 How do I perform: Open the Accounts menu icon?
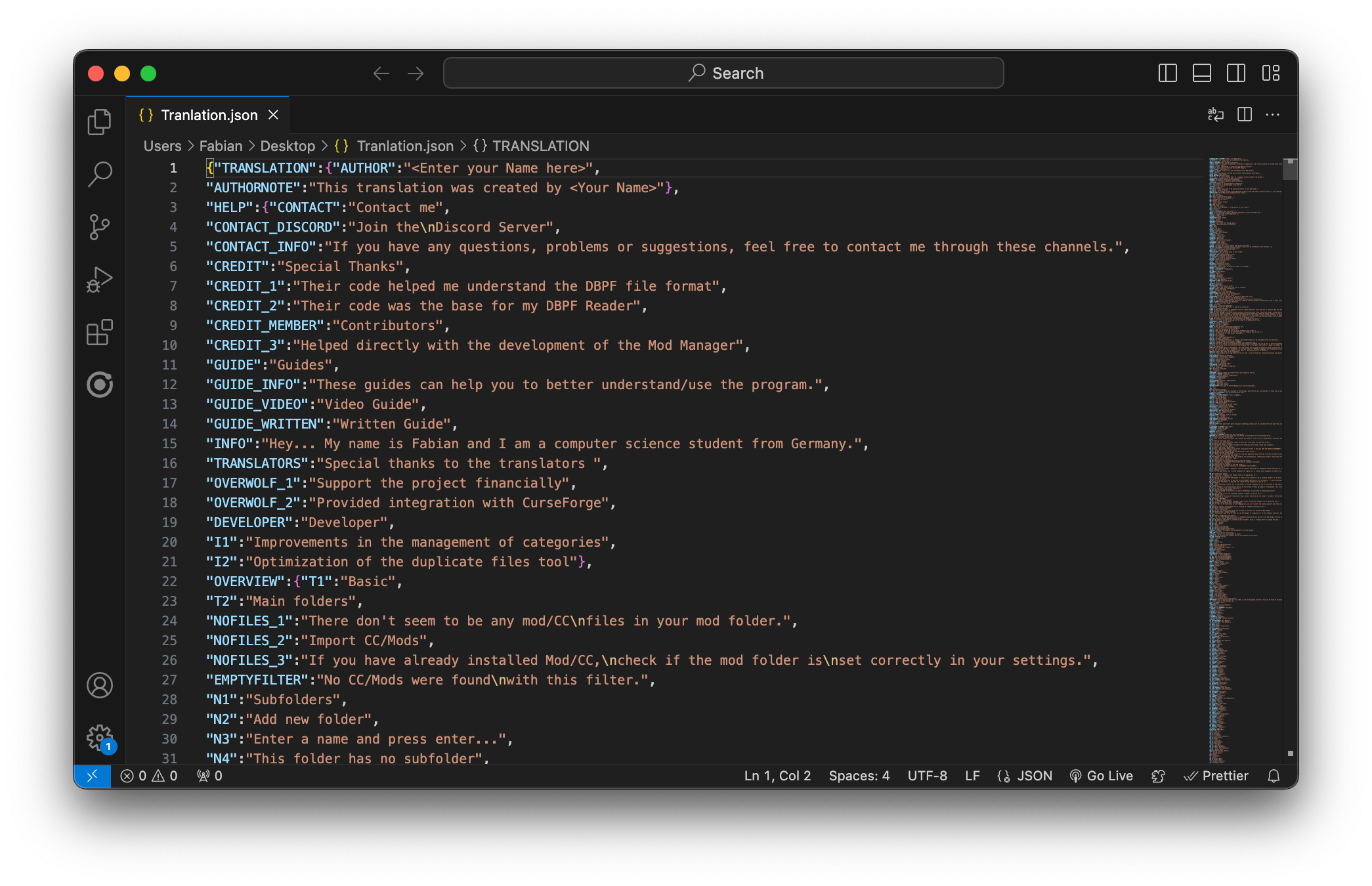(100, 685)
